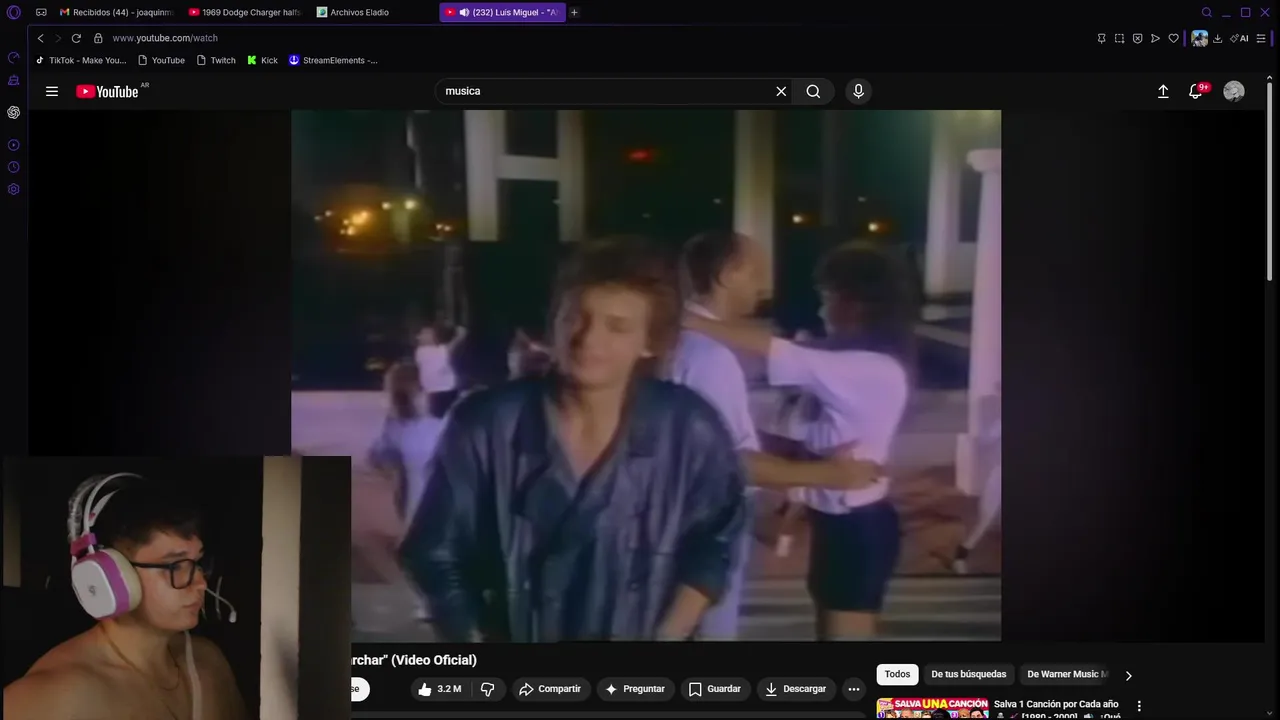Image resolution: width=1280 pixels, height=720 pixels.
Task: Click the Compartir share button
Action: point(549,689)
